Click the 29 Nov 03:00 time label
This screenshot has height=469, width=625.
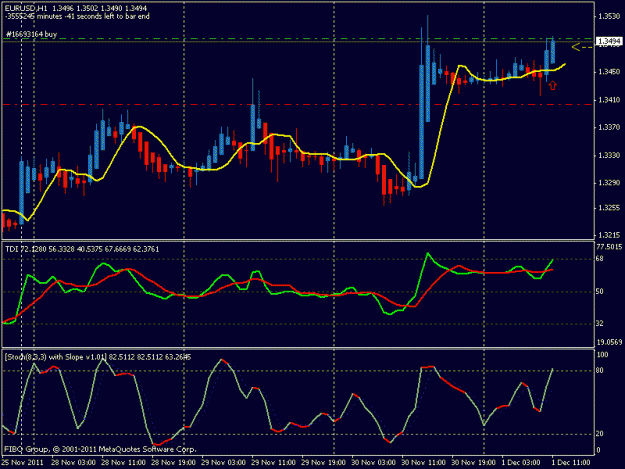(223, 463)
